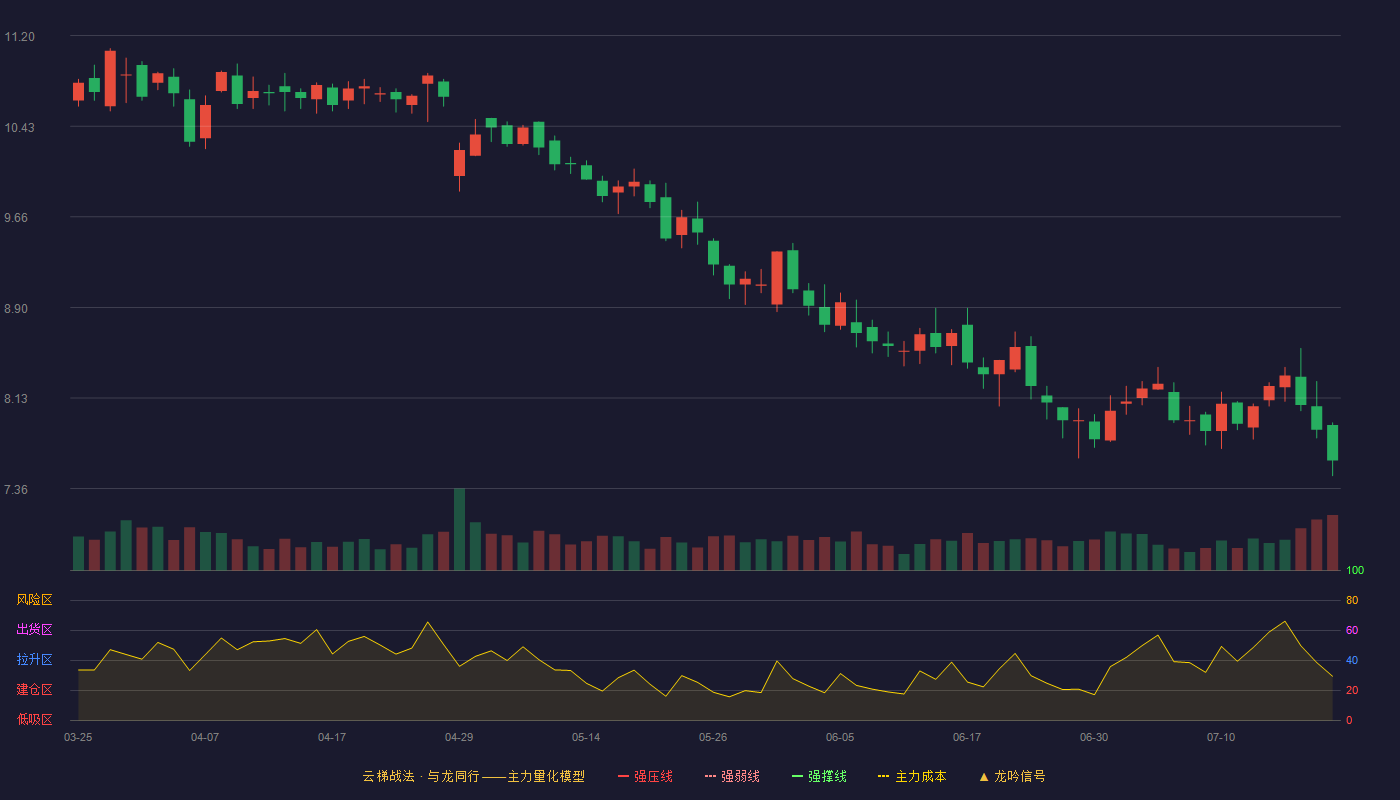1400x800 pixels.
Task: Click the 10.43 price axis label
Action: tap(20, 127)
